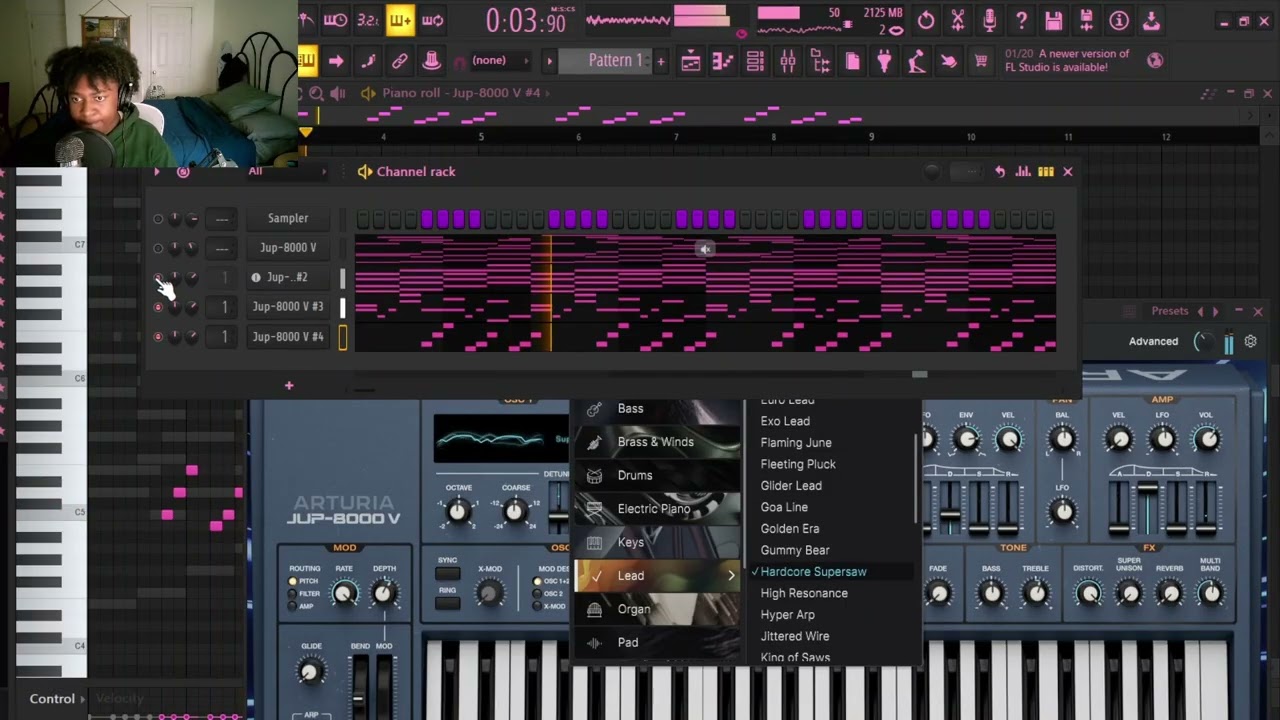This screenshot has height=720, width=1280.
Task: Open the plugin database plug icon
Action: (x=884, y=62)
